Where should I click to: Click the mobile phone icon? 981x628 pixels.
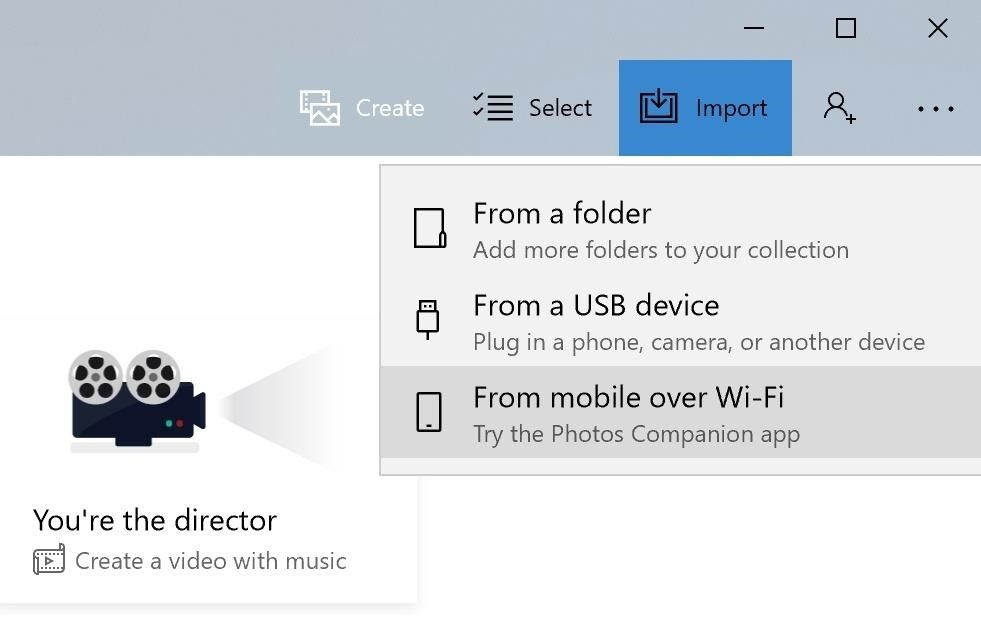coord(429,412)
